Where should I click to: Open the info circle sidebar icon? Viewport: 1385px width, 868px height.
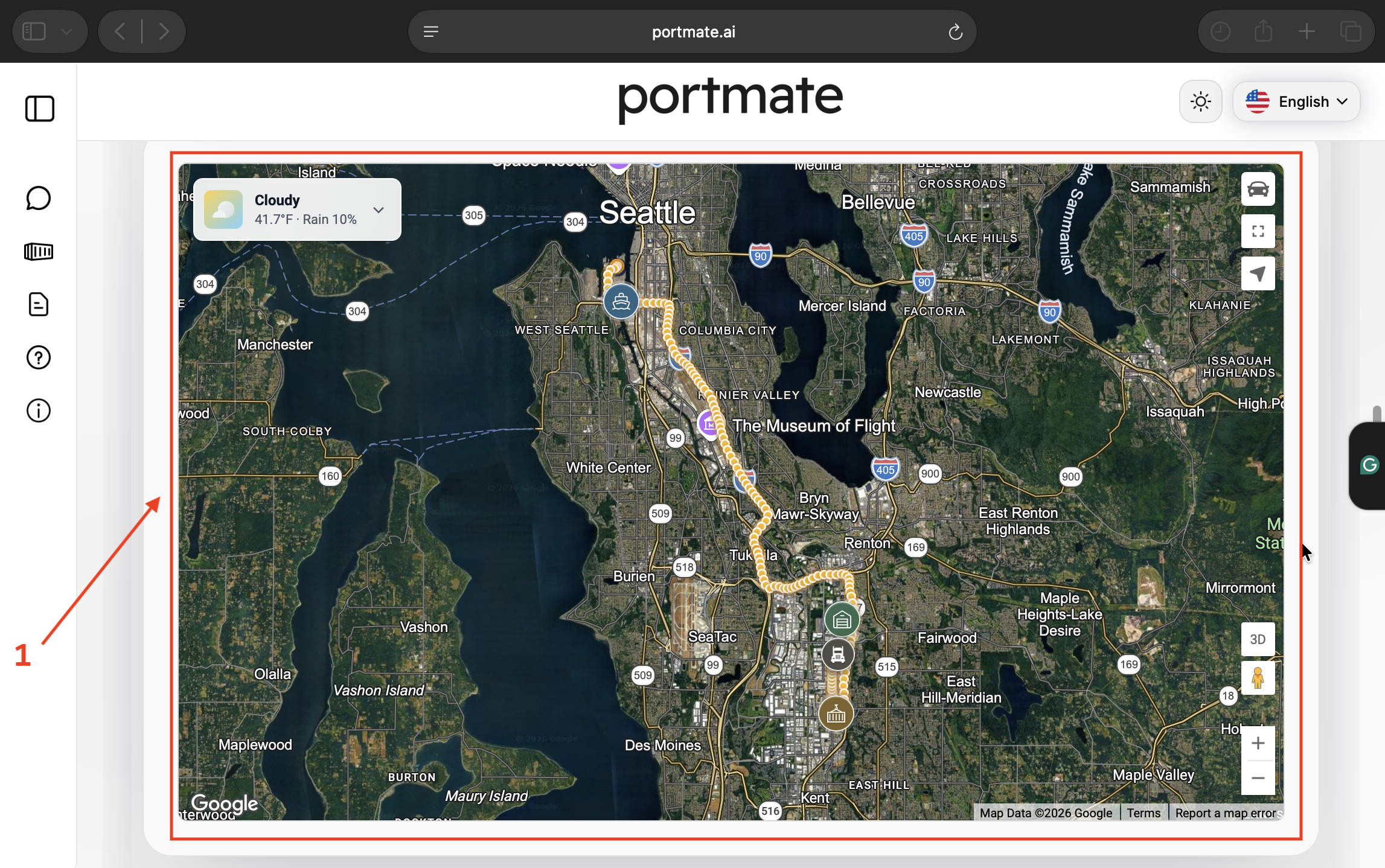pyautogui.click(x=39, y=410)
